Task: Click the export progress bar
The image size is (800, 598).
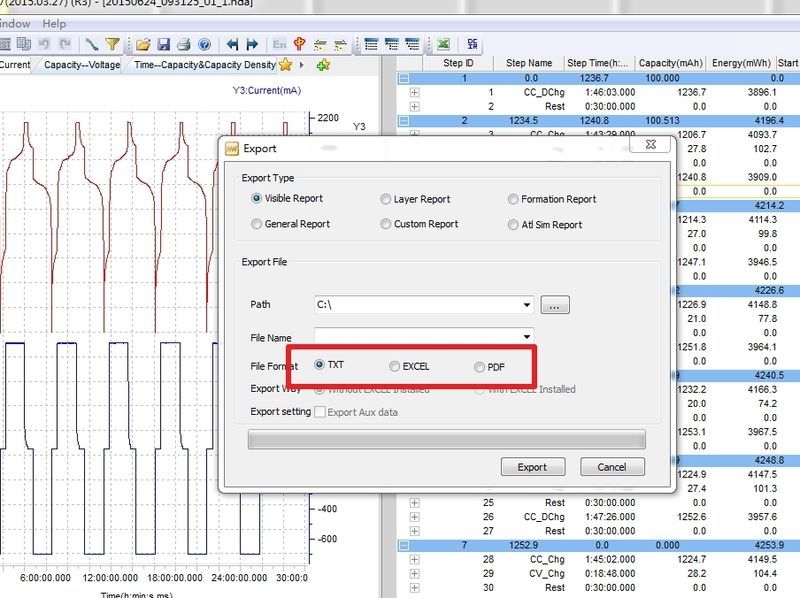Action: [x=446, y=439]
